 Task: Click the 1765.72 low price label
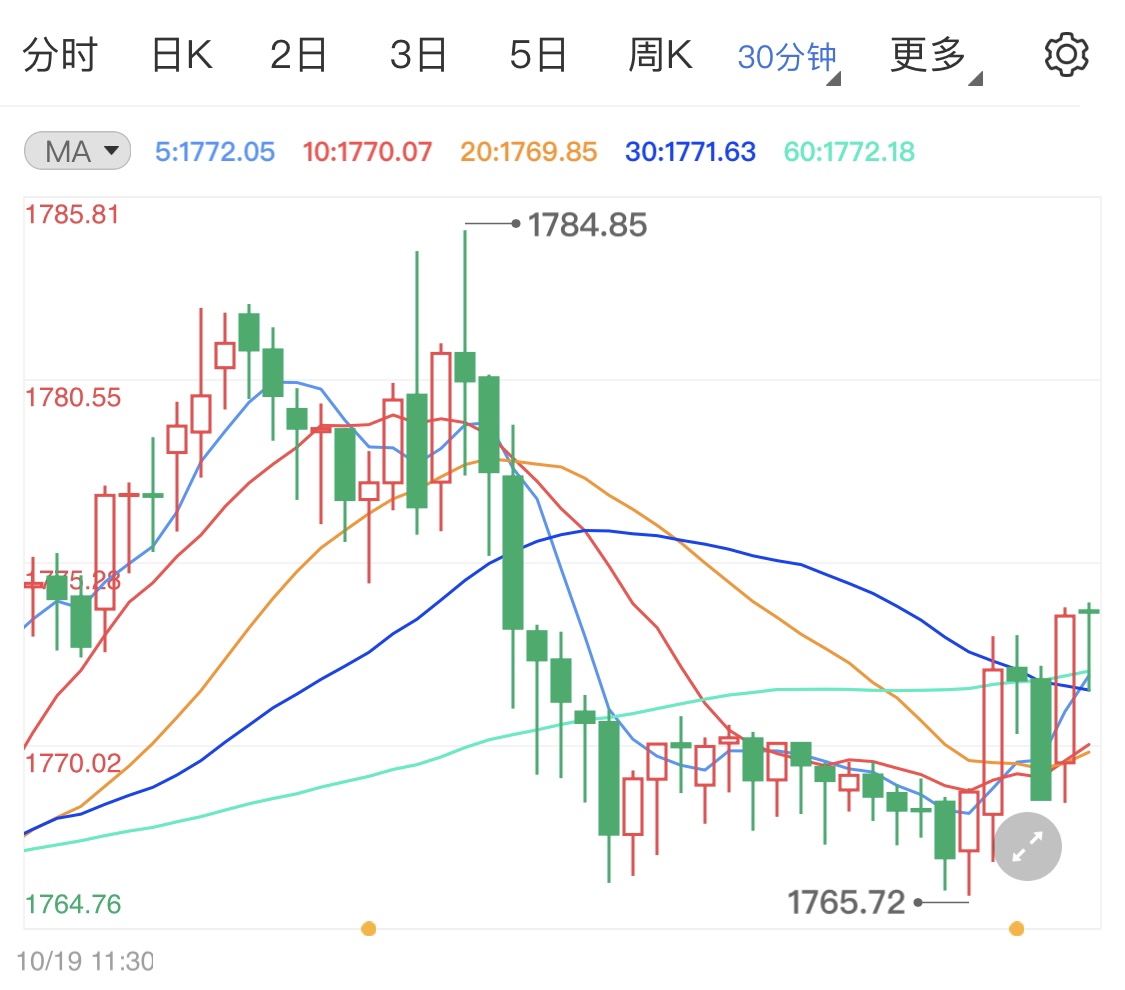coord(847,902)
